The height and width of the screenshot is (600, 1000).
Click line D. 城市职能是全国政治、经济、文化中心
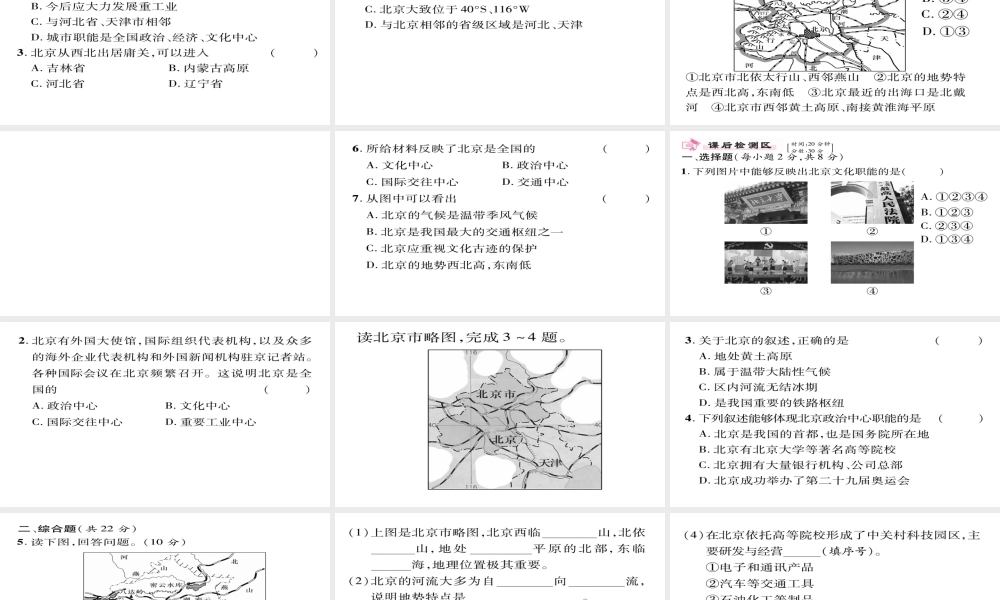(x=144, y=37)
